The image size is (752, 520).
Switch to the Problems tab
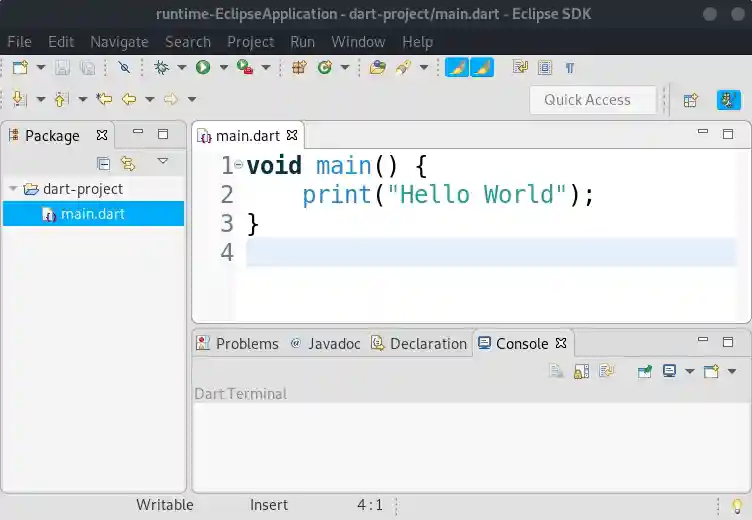click(238, 343)
